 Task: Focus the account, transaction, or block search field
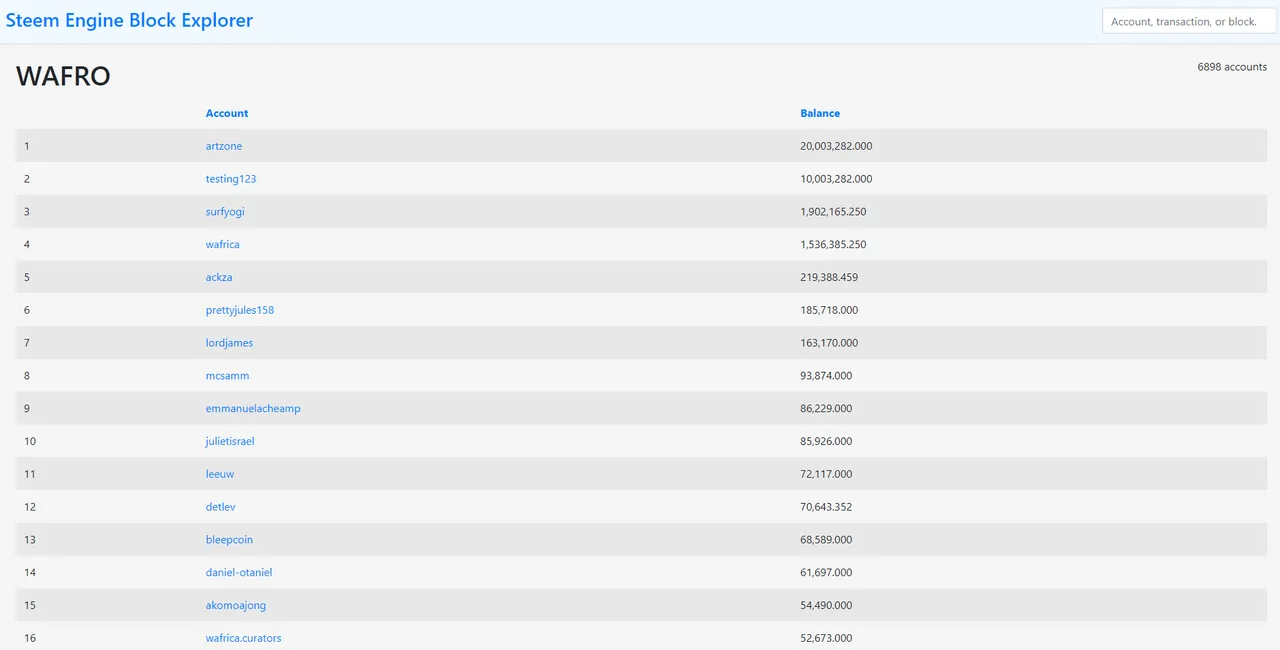click(1189, 21)
